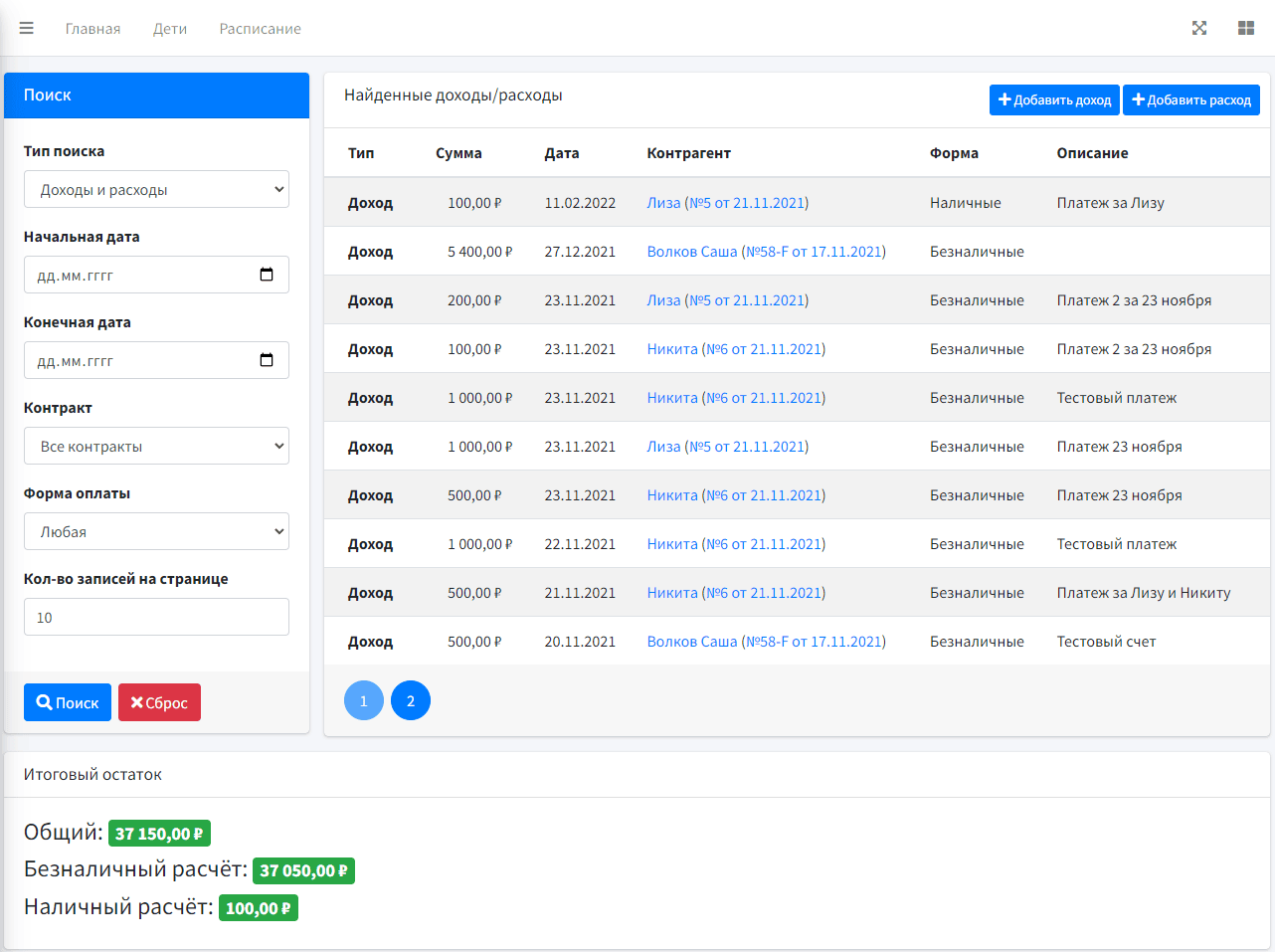
Task: Go to Главная in top navigation
Action: (x=92, y=29)
